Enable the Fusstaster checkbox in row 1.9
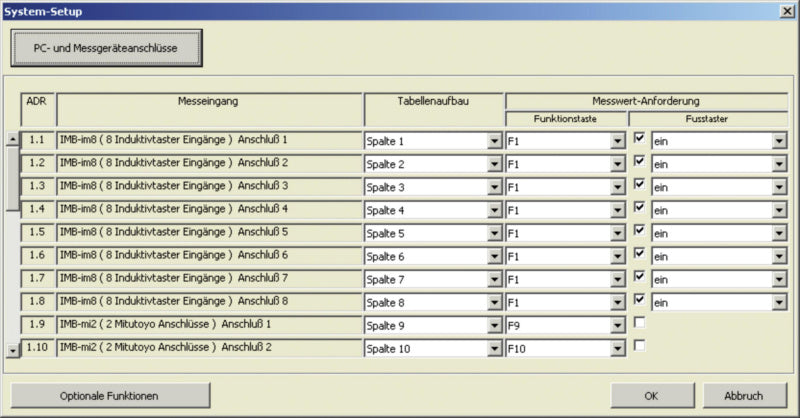This screenshot has width=800, height=418. point(639,323)
